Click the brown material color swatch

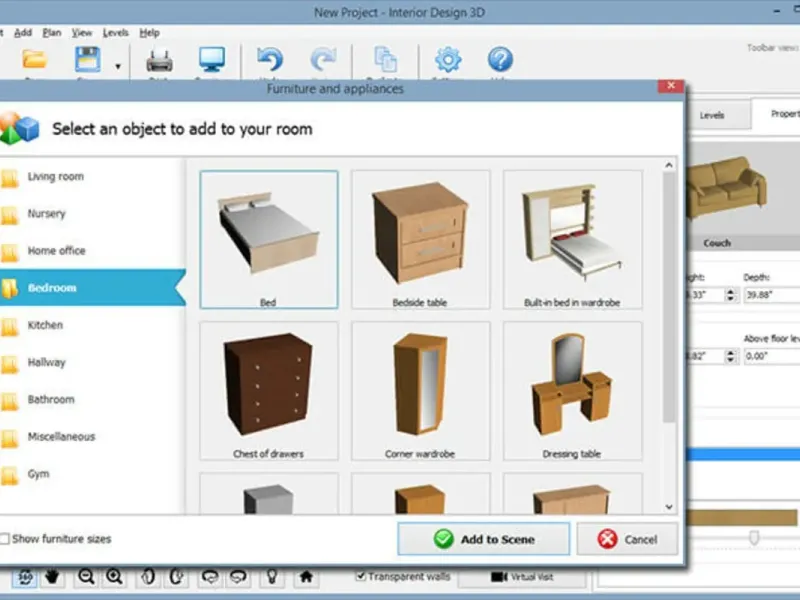741,517
